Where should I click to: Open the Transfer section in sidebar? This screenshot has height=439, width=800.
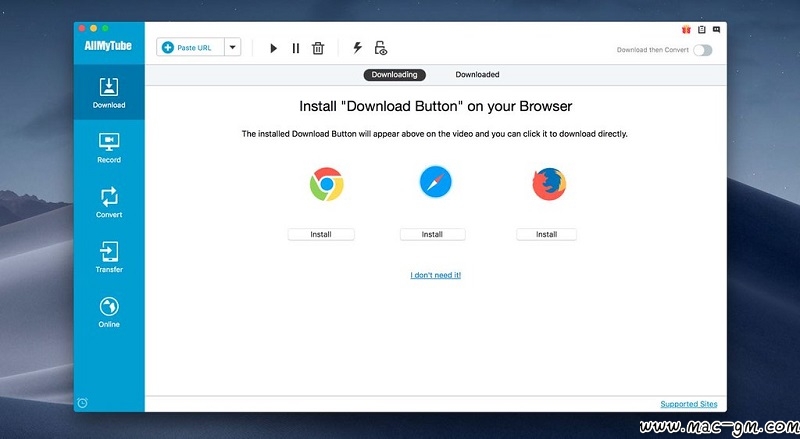[109, 257]
